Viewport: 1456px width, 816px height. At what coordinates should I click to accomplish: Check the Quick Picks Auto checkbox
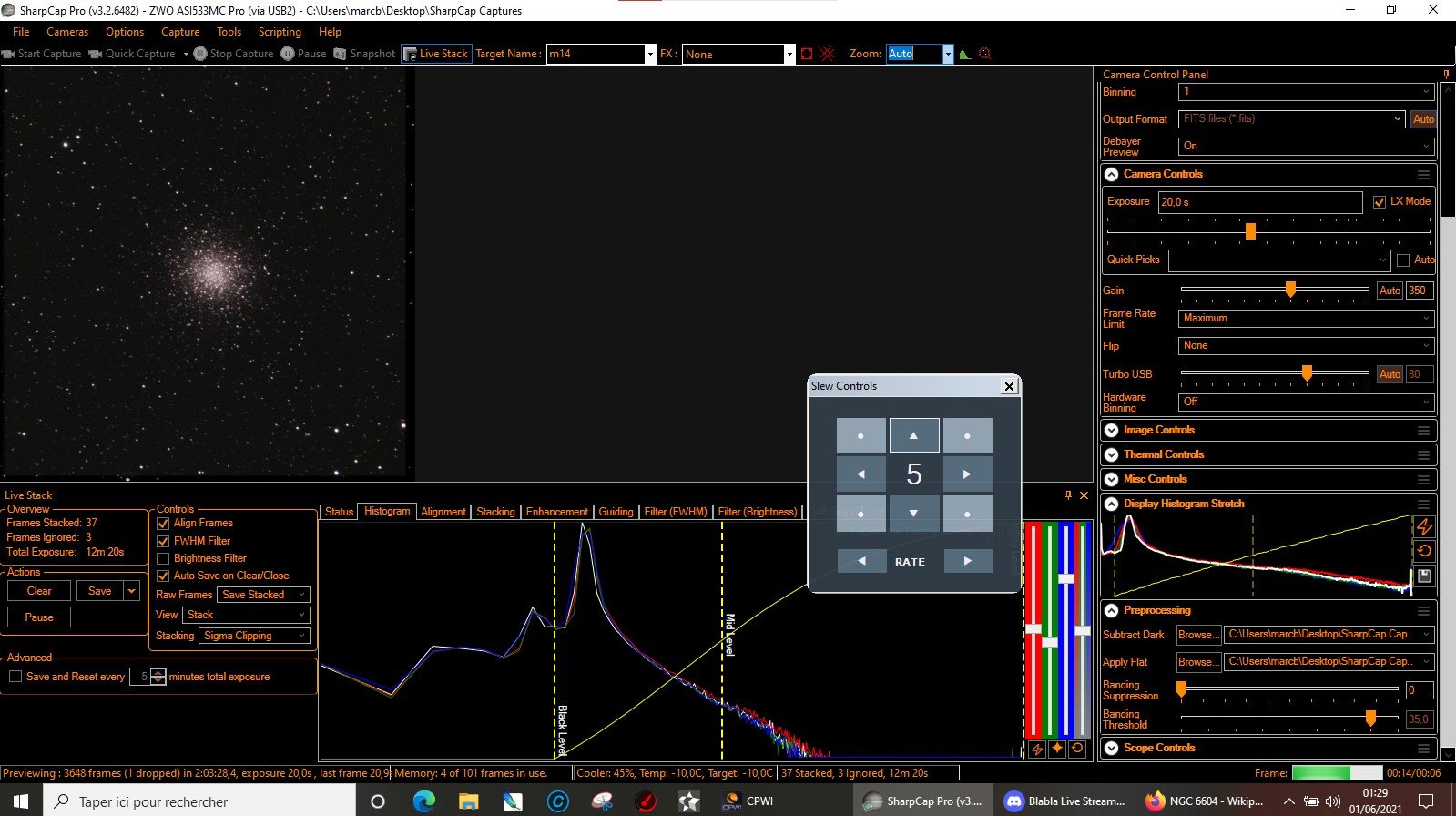tap(1403, 260)
